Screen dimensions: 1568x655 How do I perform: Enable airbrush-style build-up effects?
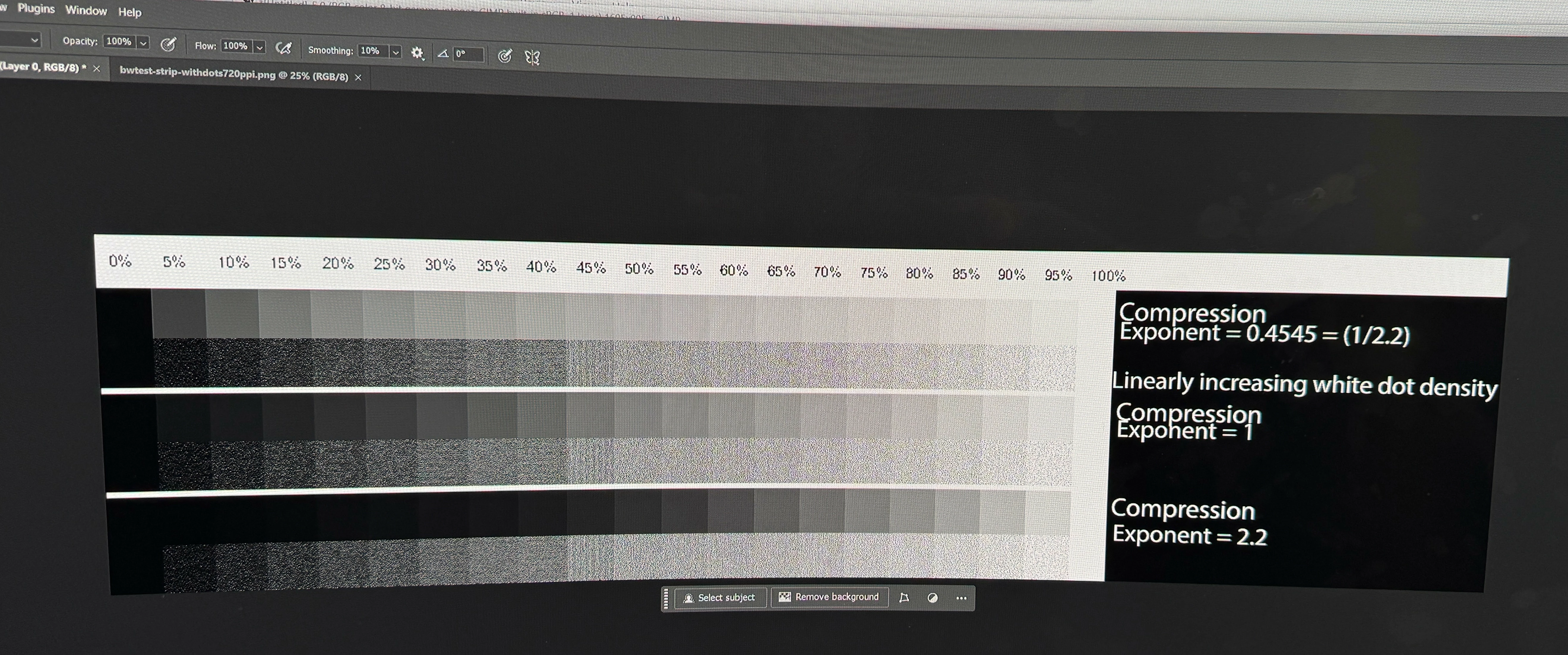coord(284,48)
